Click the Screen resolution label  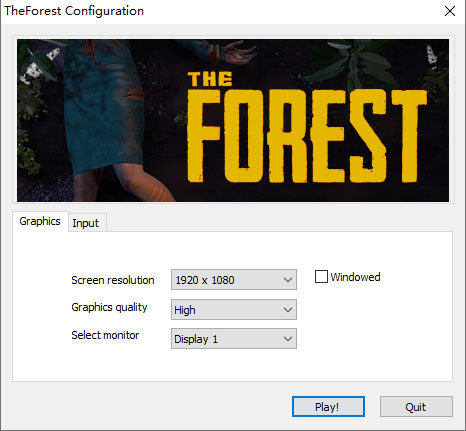click(x=113, y=280)
